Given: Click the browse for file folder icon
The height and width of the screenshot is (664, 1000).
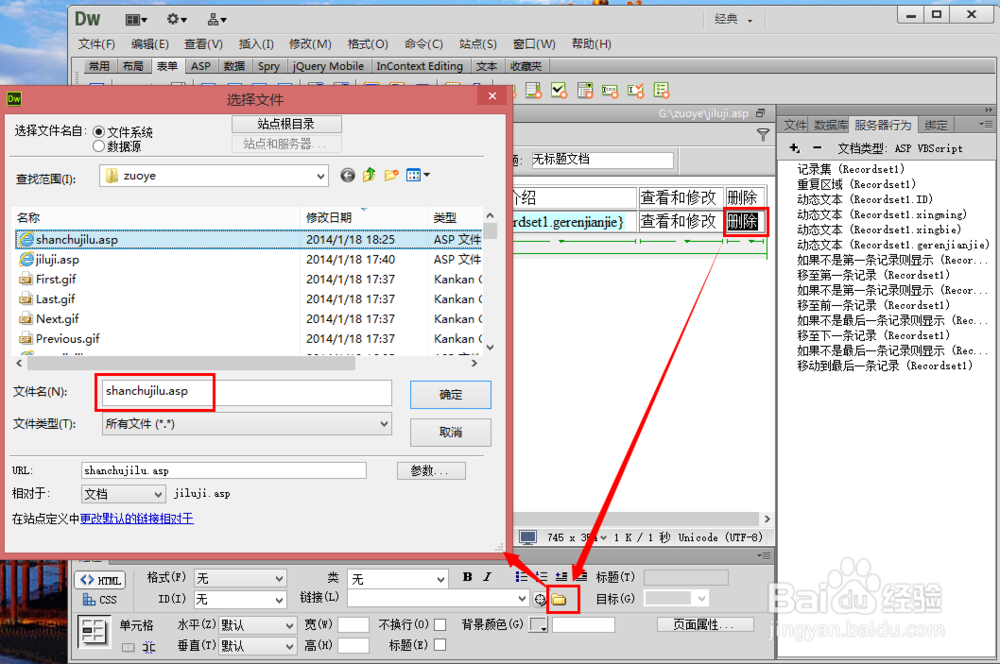Looking at the screenshot, I should tap(559, 600).
